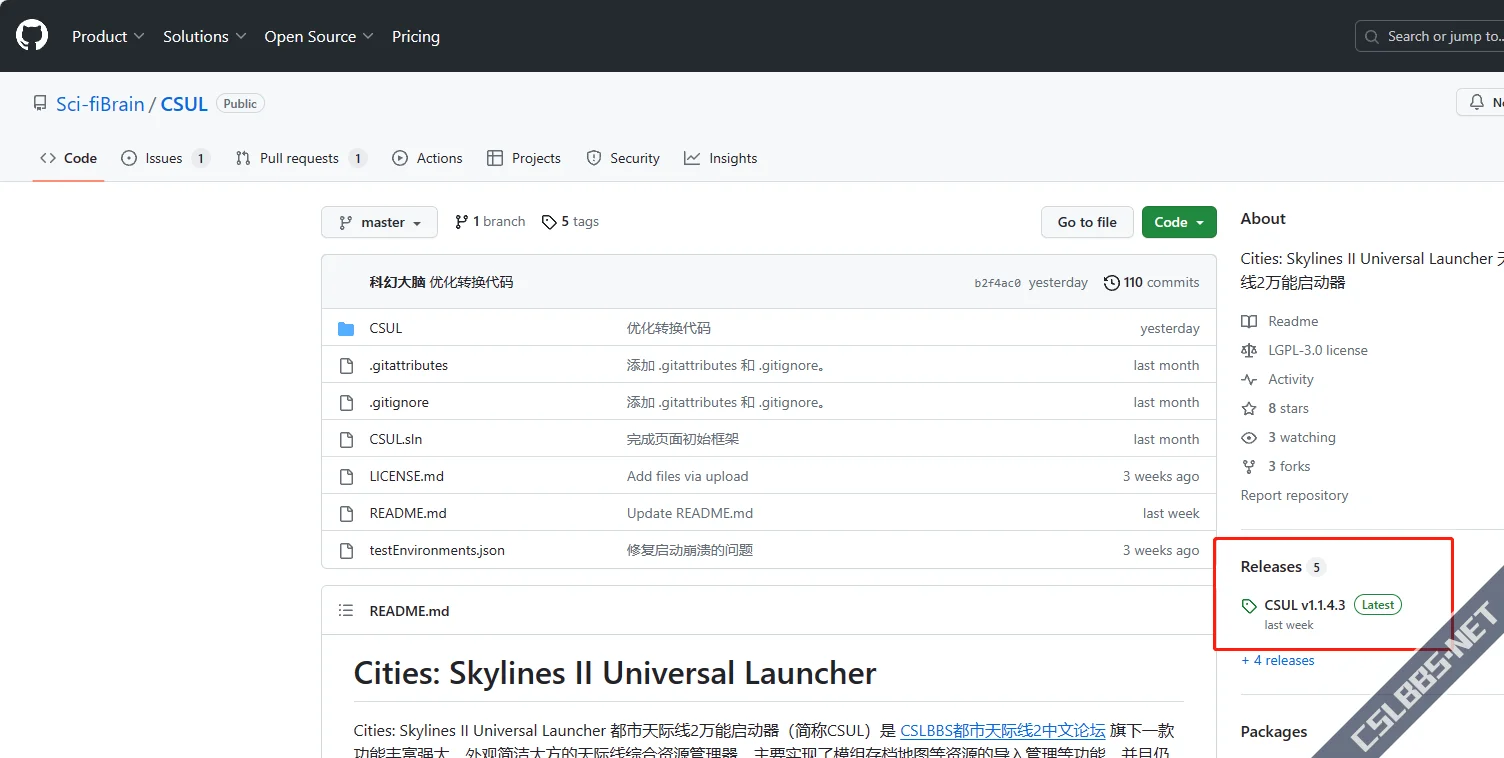
Task: Open README.md in the file list
Action: click(x=408, y=513)
